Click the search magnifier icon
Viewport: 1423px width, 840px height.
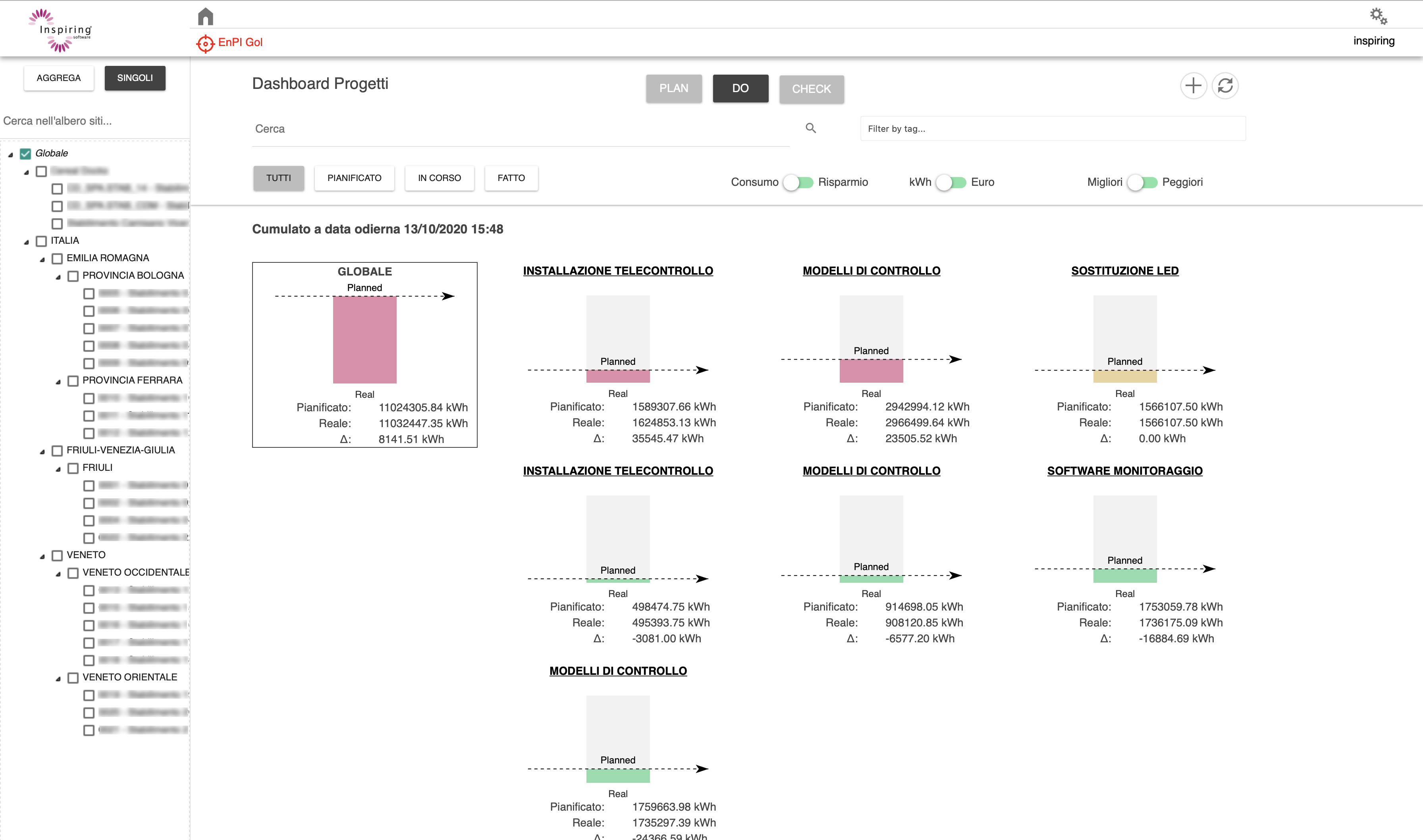(x=810, y=128)
